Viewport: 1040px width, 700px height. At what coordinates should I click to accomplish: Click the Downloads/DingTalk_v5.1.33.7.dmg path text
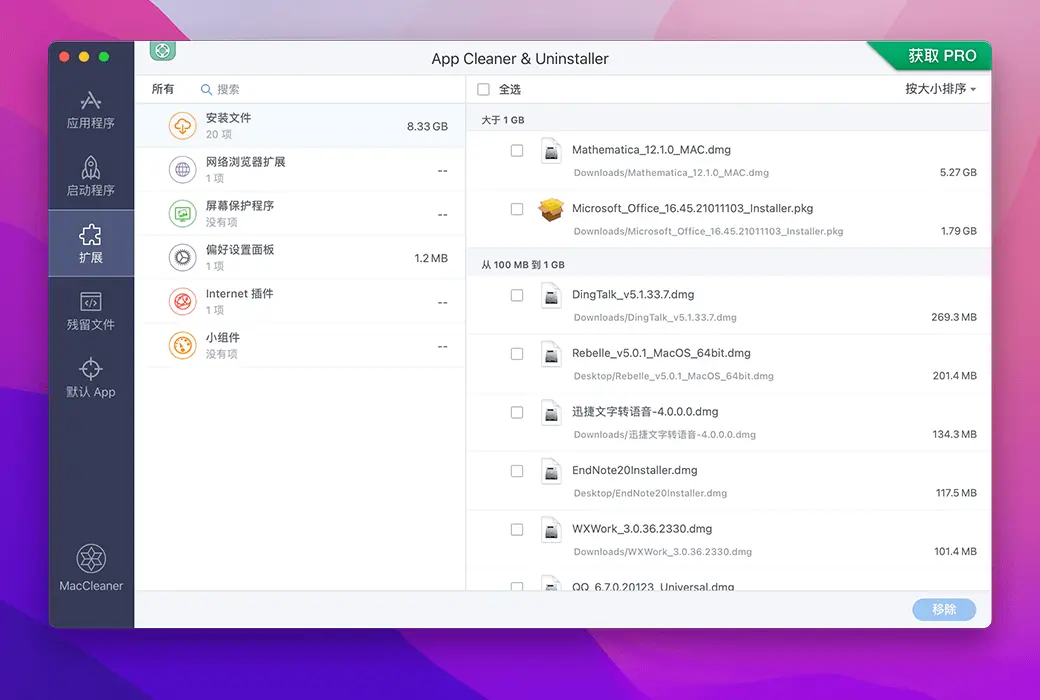click(x=655, y=317)
